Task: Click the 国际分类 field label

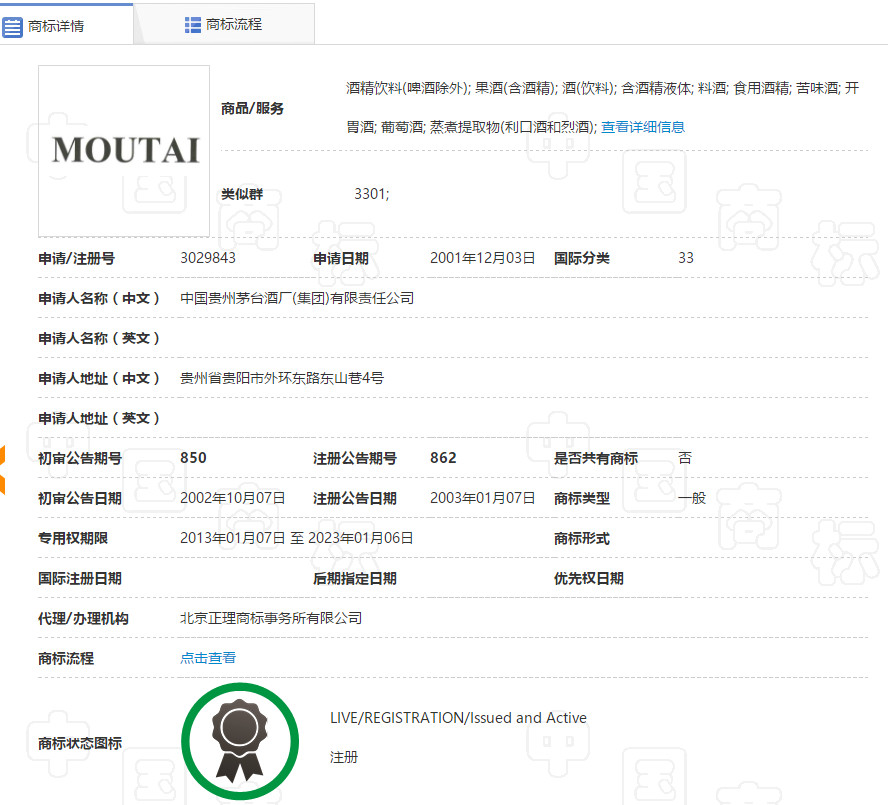Action: pos(582,258)
